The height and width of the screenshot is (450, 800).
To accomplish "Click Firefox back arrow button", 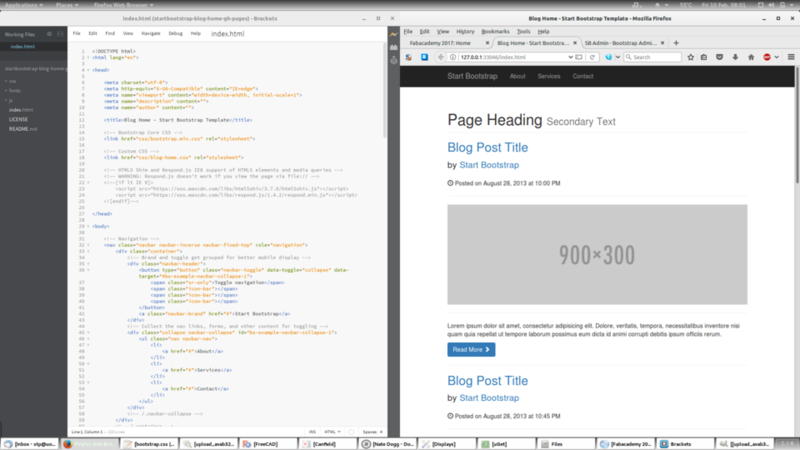I will point(441,57).
